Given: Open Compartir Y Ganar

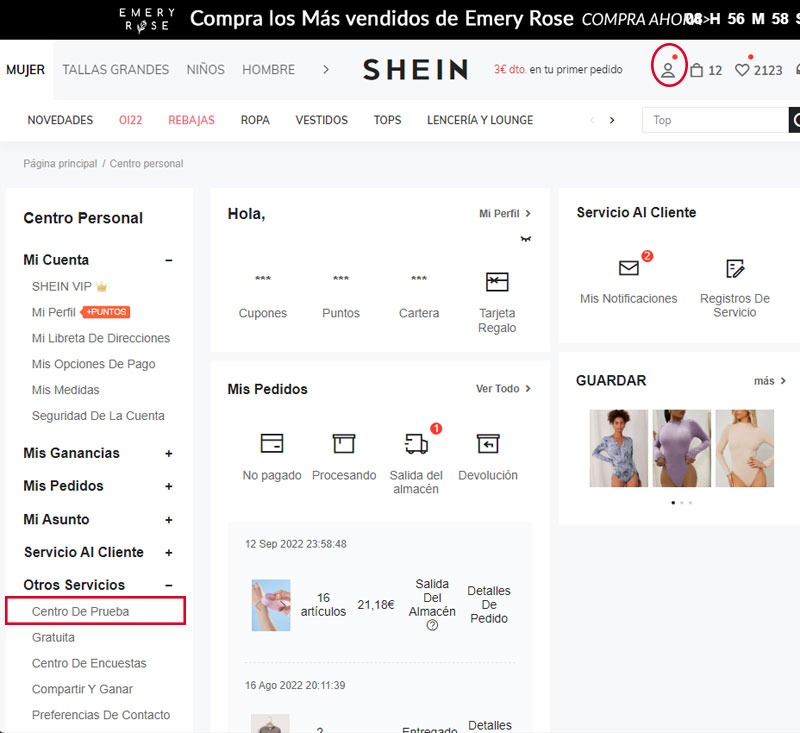Looking at the screenshot, I should (x=82, y=689).
